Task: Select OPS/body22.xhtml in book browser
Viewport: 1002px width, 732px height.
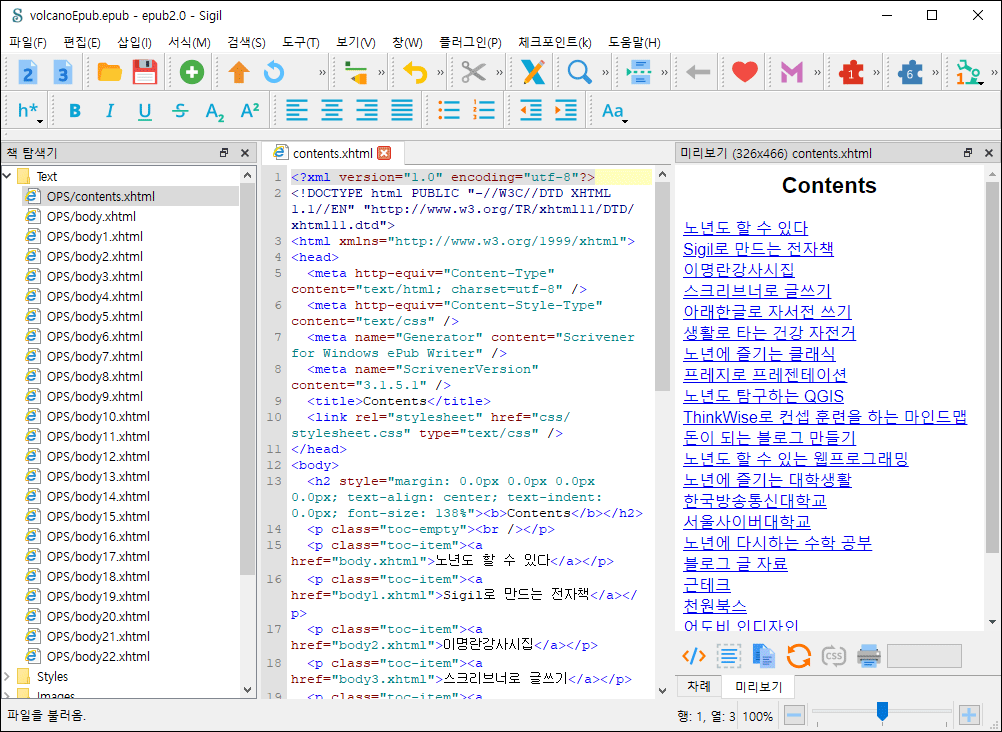Action: tap(98, 657)
